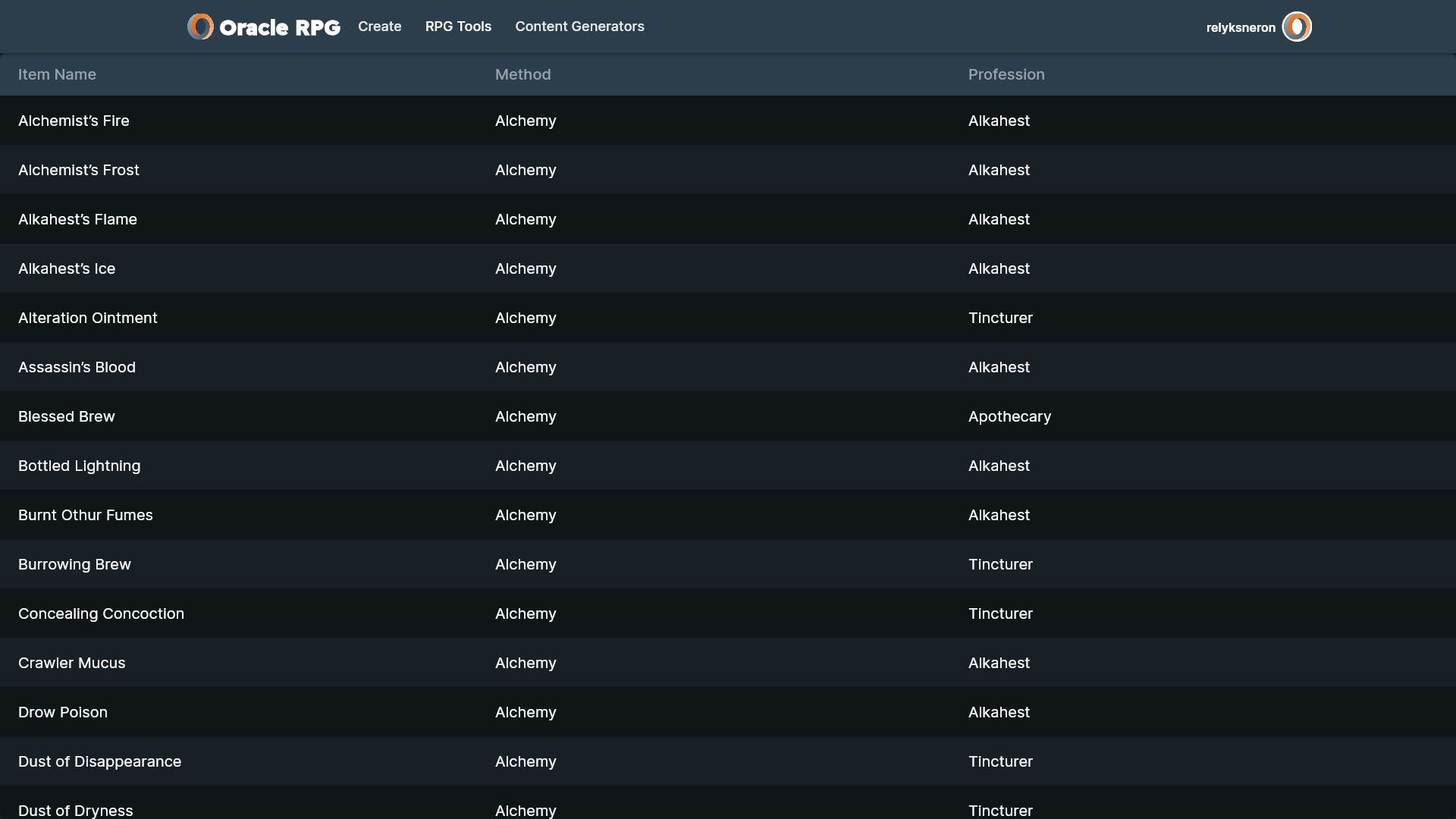Click the Oracle RPG logo icon

[200, 27]
